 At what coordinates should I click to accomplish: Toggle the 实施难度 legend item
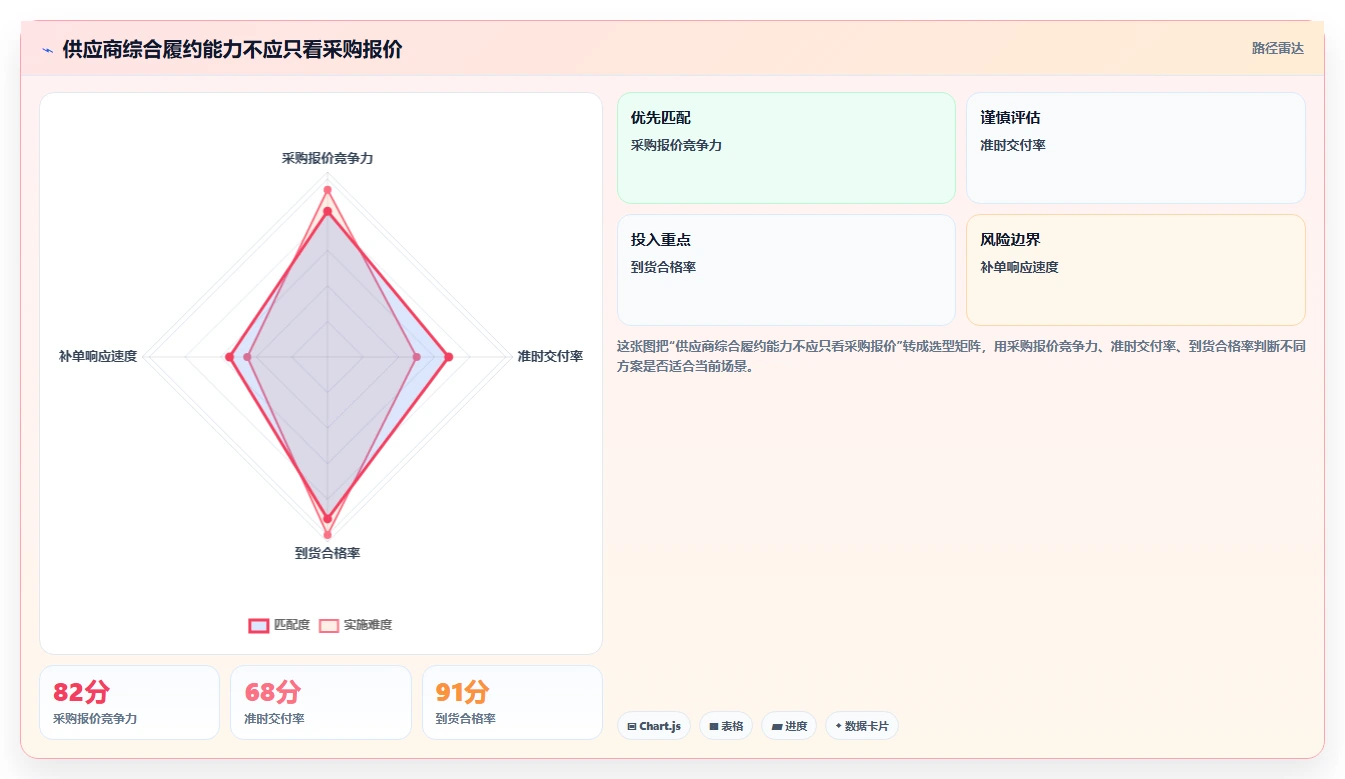coord(355,625)
